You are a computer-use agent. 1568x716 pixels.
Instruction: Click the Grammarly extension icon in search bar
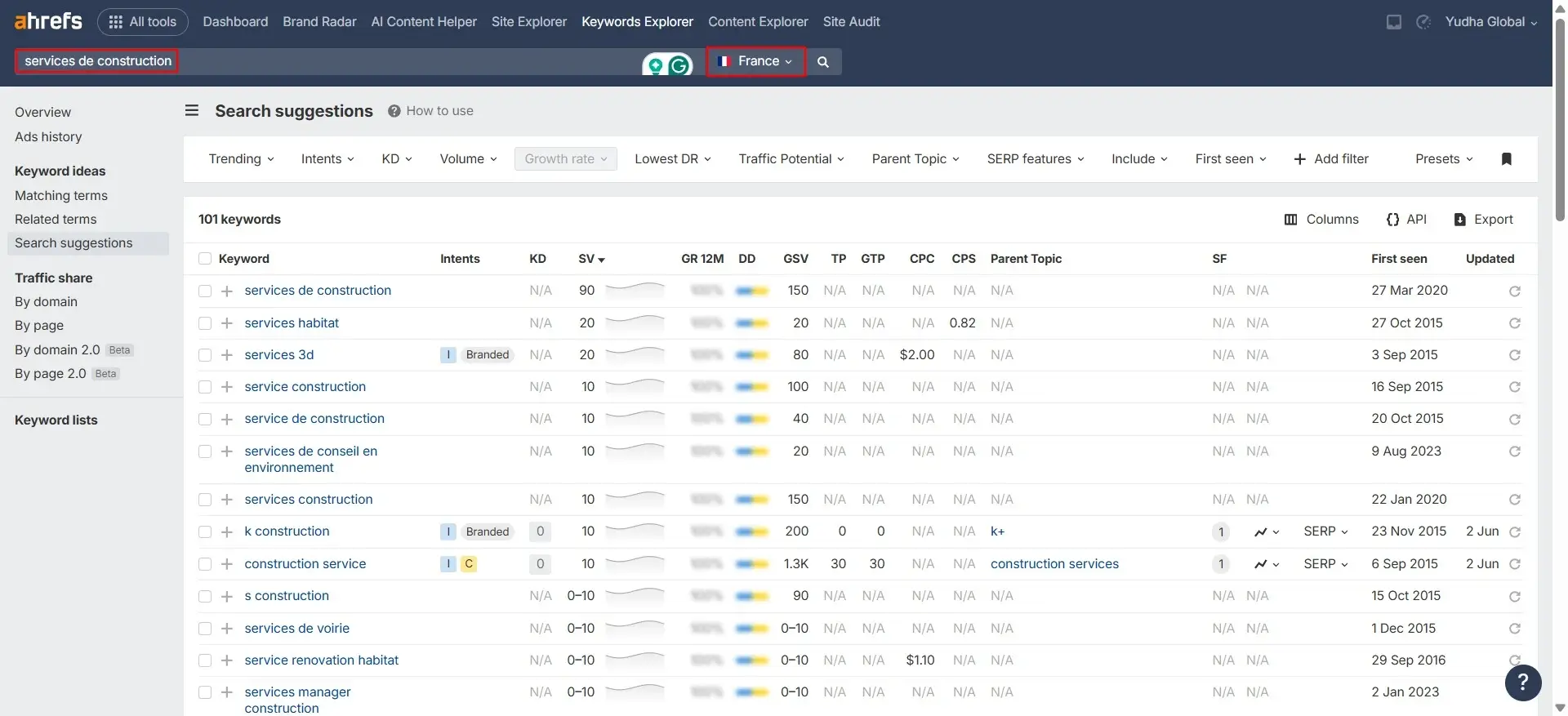click(679, 64)
